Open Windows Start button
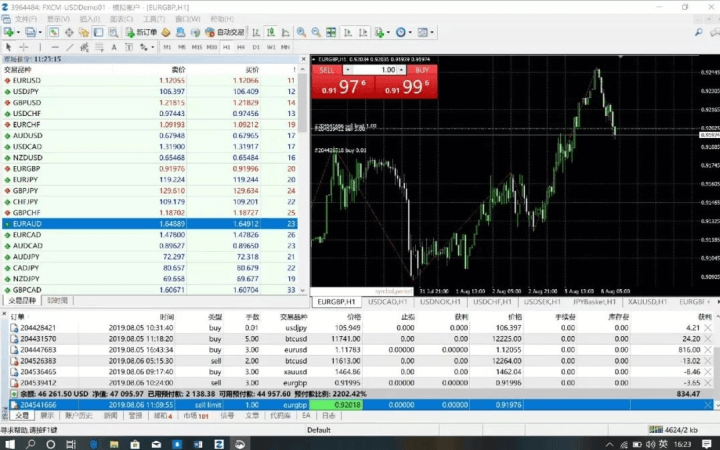 pos(9,444)
